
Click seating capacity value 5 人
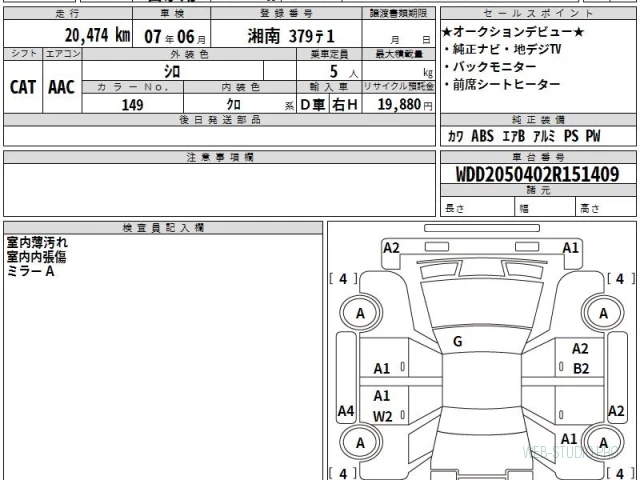click(x=343, y=72)
